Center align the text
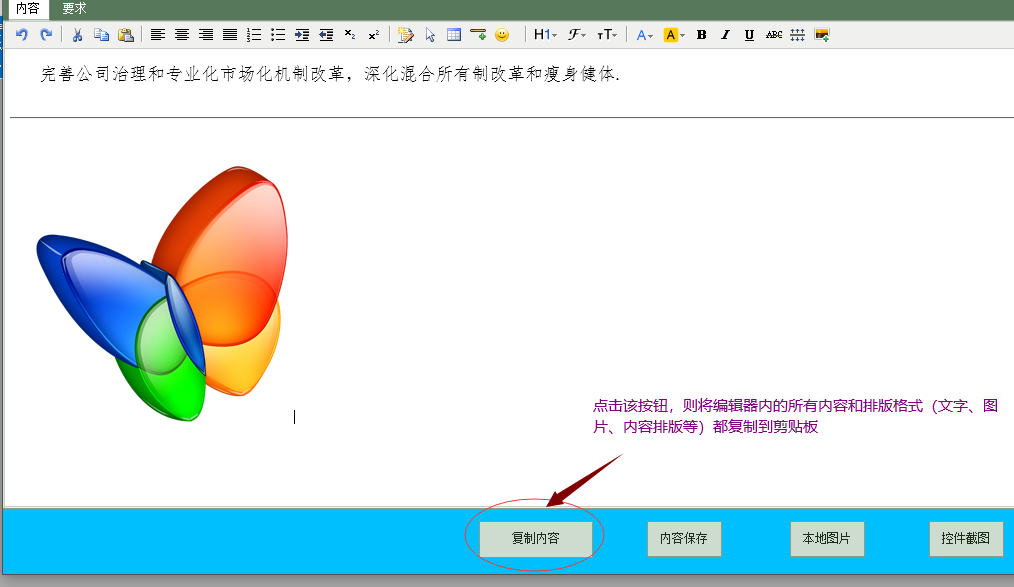This screenshot has height=587, width=1014. coord(182,35)
